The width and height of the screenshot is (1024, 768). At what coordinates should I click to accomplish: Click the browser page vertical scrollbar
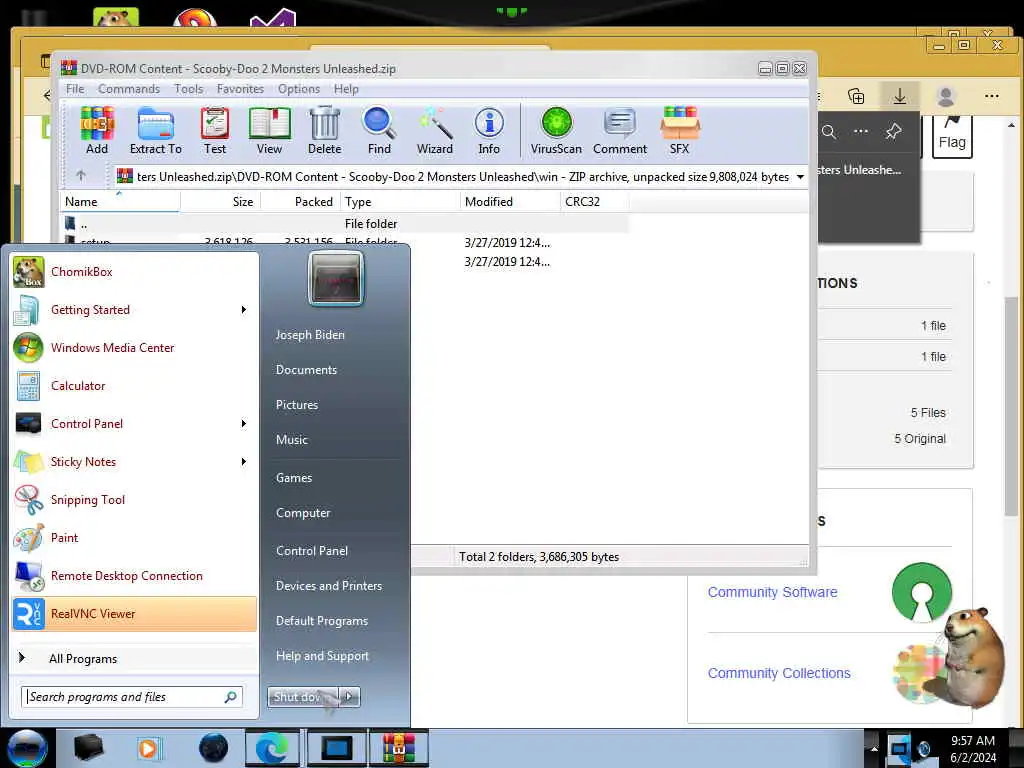[x=1010, y=405]
